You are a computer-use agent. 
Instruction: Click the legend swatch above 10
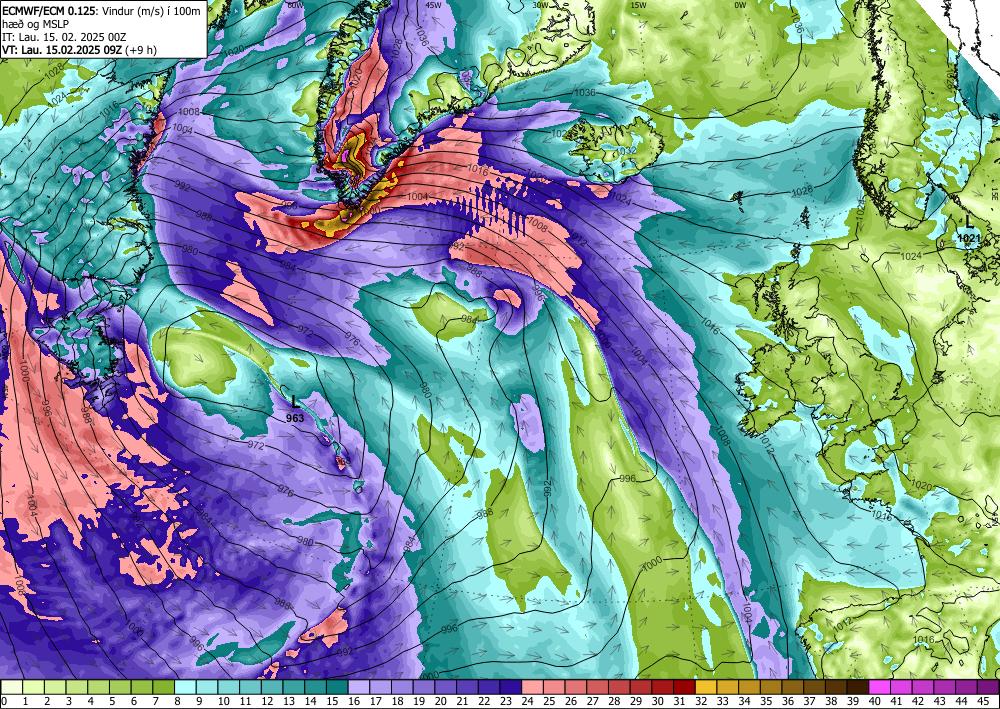229,687
